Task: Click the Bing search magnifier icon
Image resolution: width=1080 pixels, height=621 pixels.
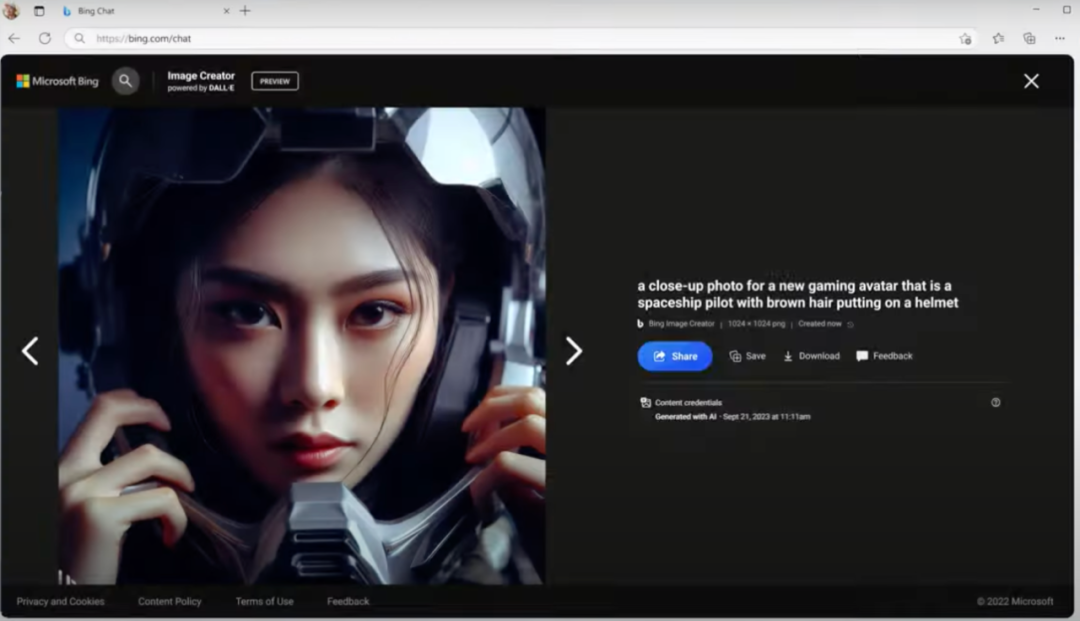Action: [125, 81]
